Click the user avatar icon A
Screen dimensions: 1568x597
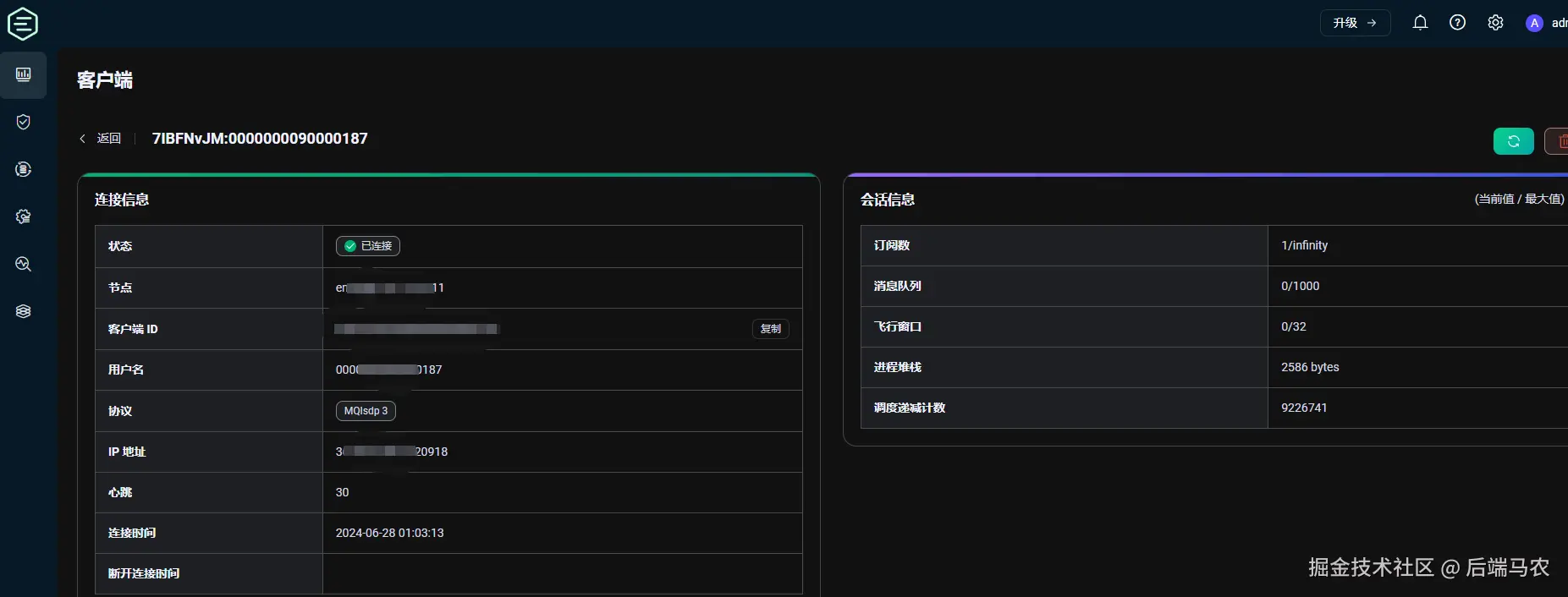point(1534,23)
